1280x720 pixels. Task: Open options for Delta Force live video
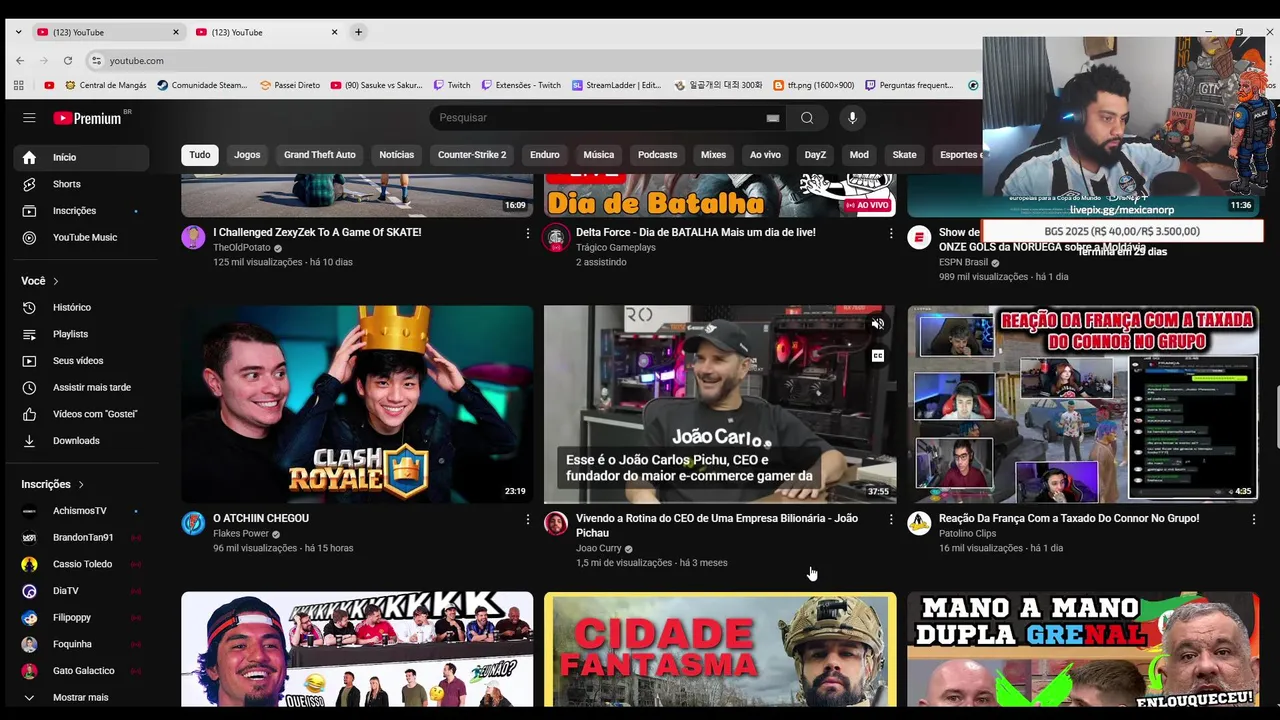click(x=891, y=233)
